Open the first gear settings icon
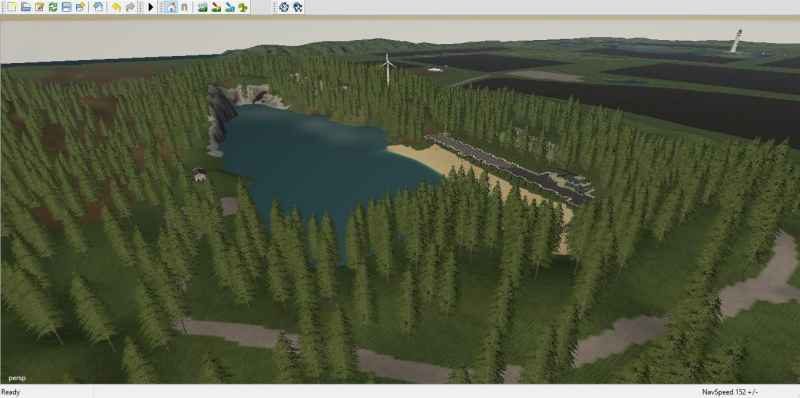Viewport: 800px width, 398px height. [284, 7]
